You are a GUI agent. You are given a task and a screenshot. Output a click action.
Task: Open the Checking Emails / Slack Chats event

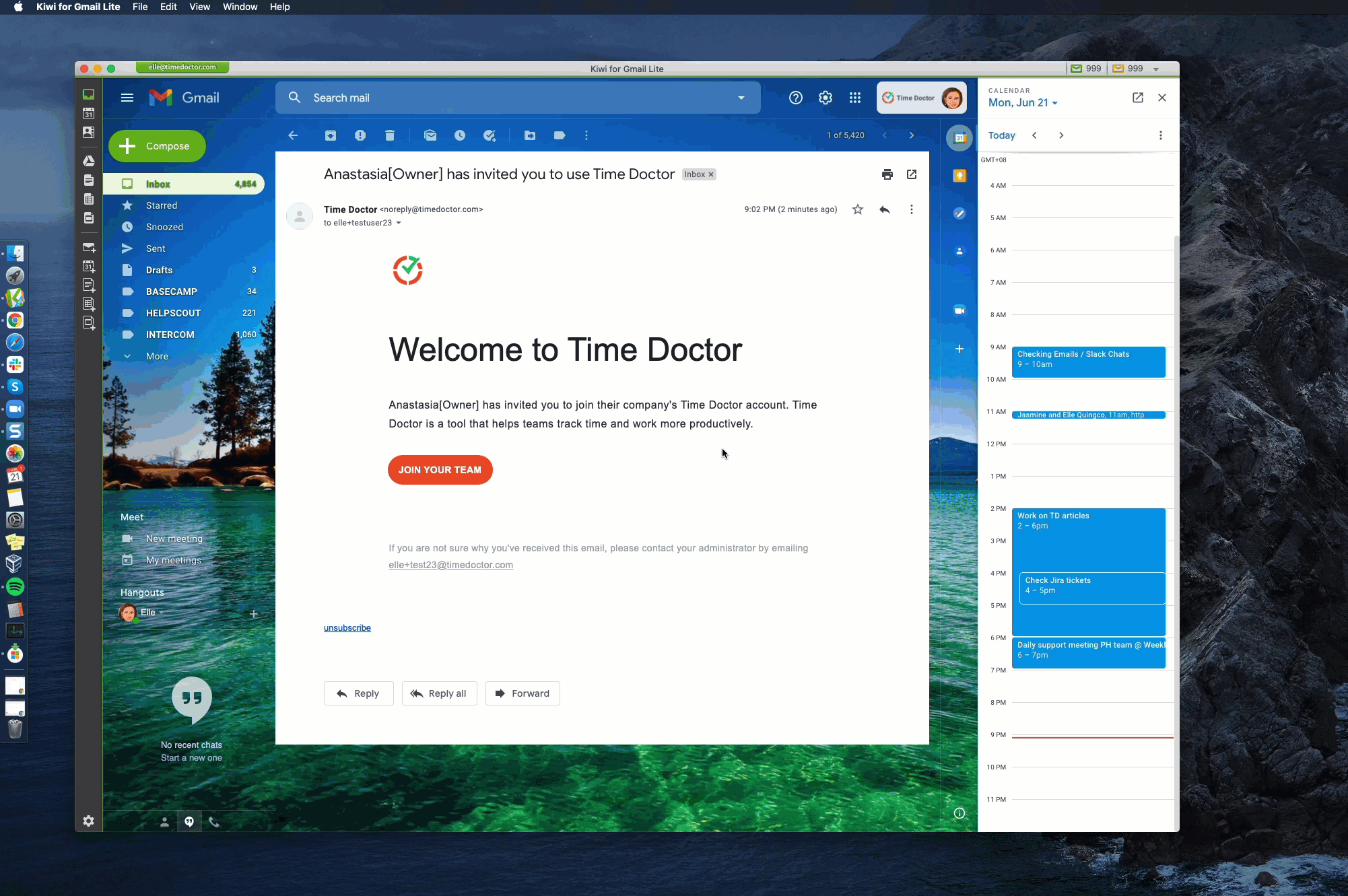[1088, 362]
